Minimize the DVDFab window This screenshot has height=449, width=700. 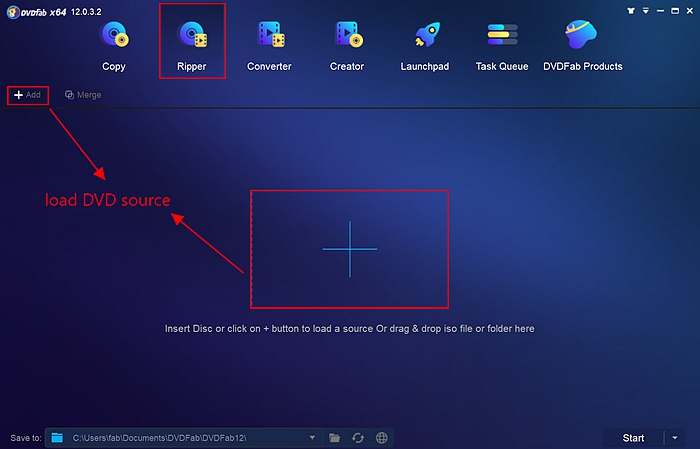coord(660,11)
